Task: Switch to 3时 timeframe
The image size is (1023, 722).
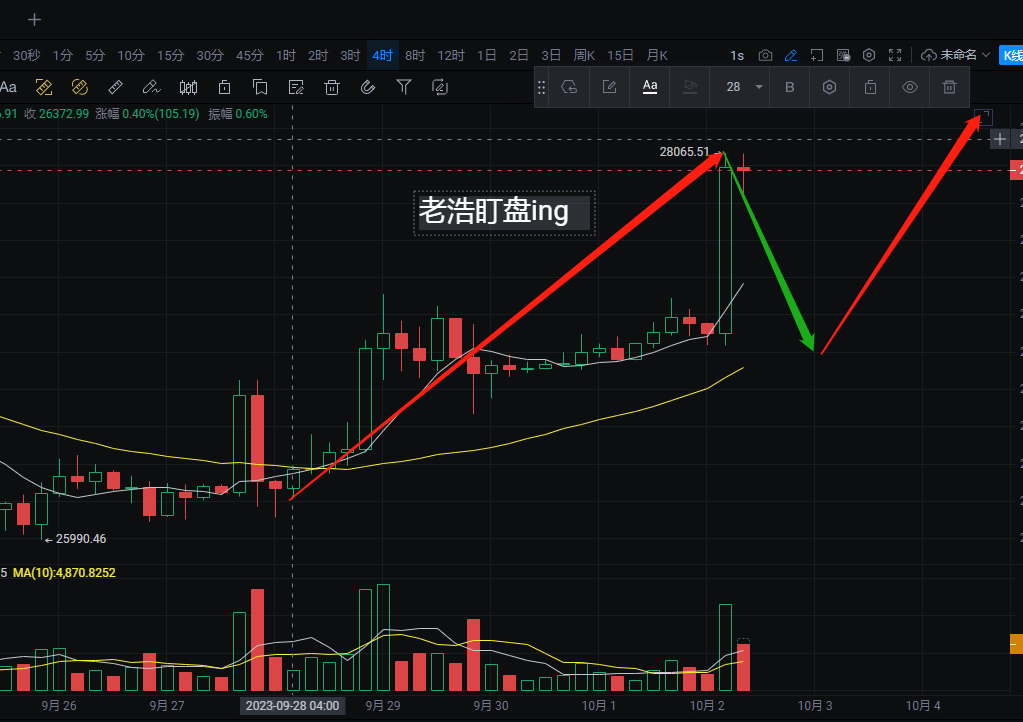Action: [350, 55]
